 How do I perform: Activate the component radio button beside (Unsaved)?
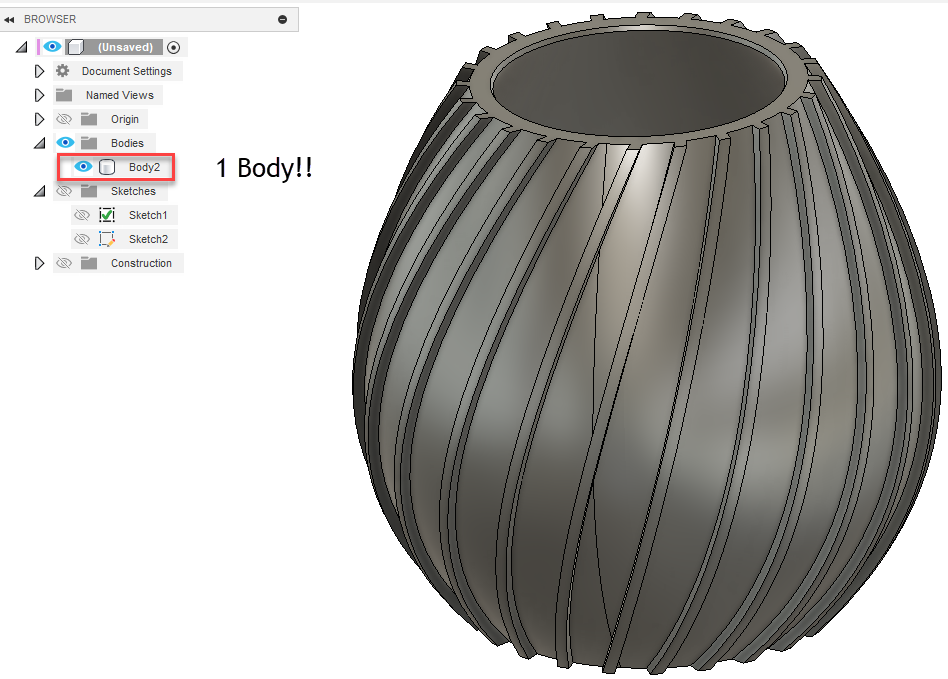pyautogui.click(x=171, y=46)
